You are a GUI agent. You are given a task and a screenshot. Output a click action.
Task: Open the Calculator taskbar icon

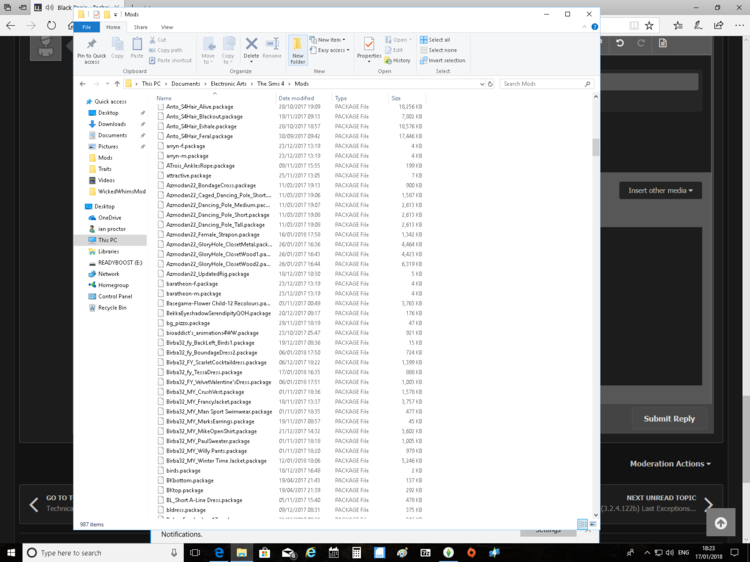point(356,553)
